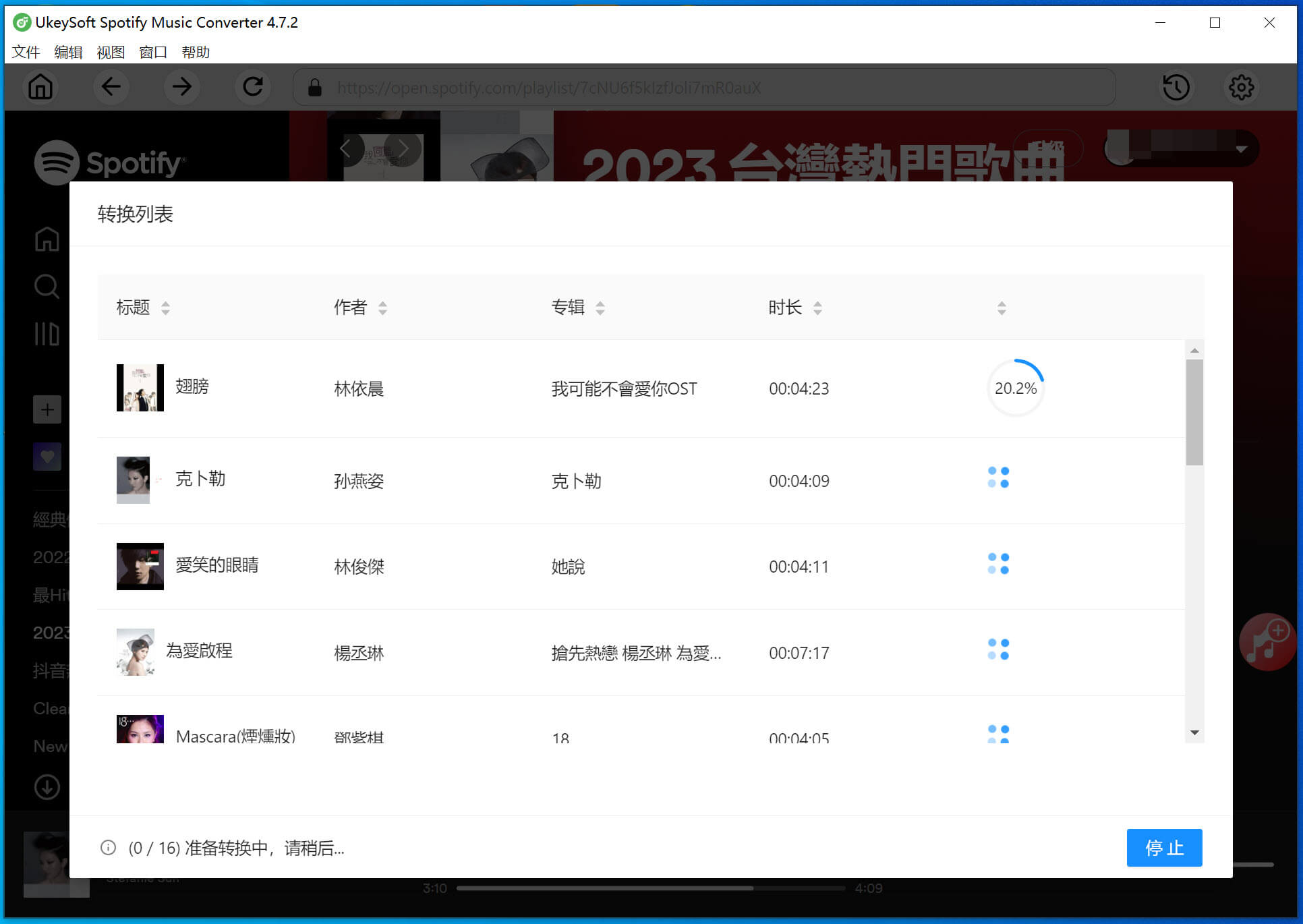
Task: Click the home icon in the toolbar
Action: coord(40,87)
